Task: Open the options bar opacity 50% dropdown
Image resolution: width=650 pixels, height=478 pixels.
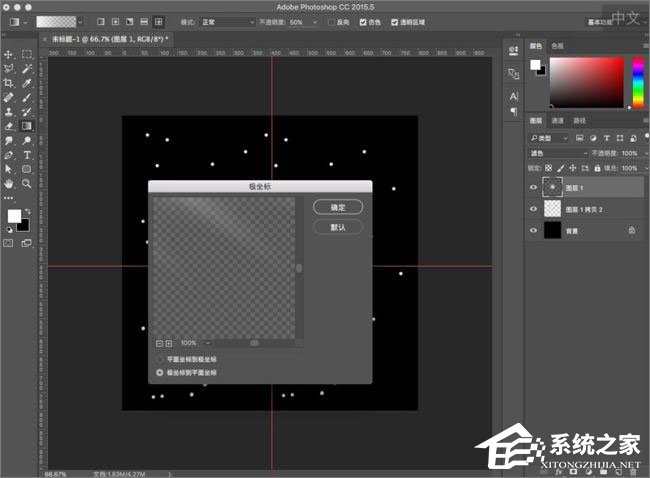Action: click(315, 22)
